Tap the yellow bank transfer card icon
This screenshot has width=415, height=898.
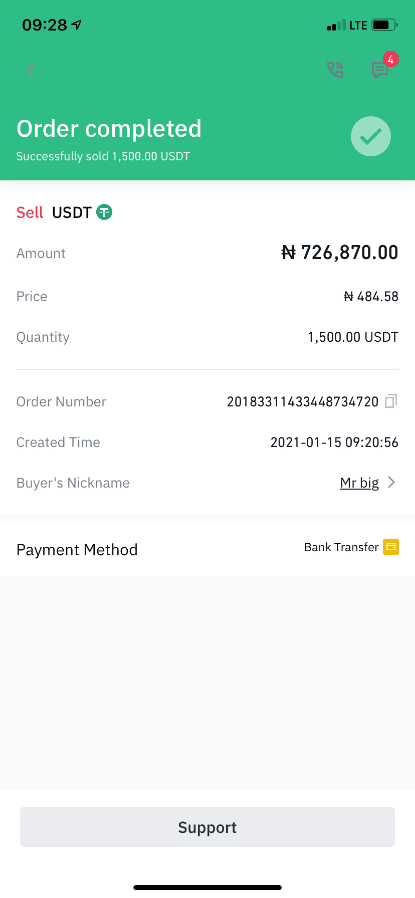391,547
